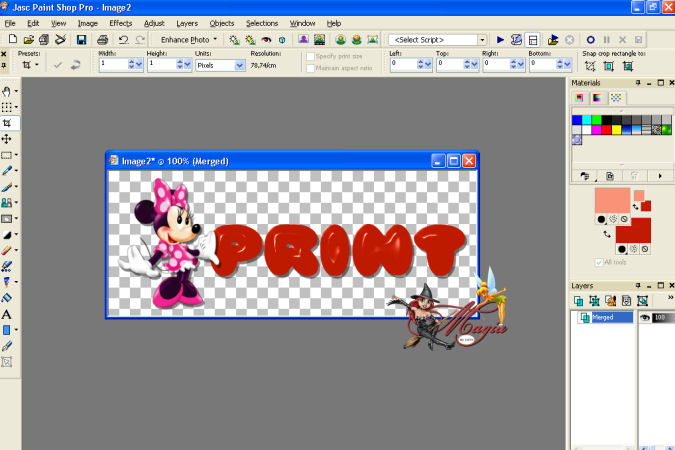Viewport: 675px width, 450px height.
Task: Open the Layers menu
Action: (187, 23)
